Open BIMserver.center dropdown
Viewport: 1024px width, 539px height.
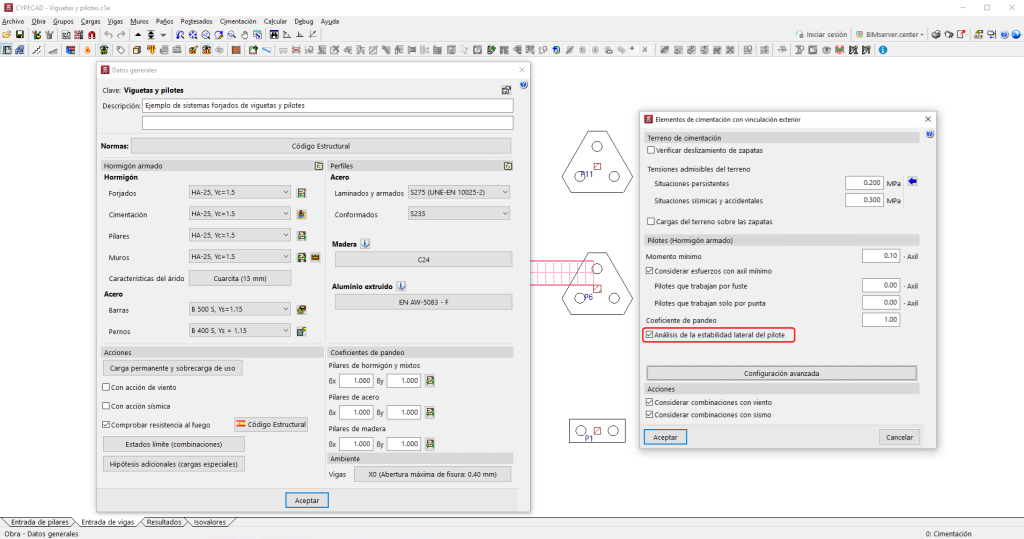[x=889, y=35]
